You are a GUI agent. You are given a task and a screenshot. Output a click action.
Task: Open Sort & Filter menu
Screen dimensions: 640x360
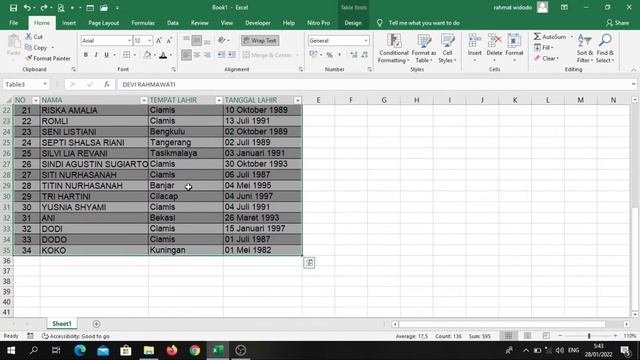[584, 49]
